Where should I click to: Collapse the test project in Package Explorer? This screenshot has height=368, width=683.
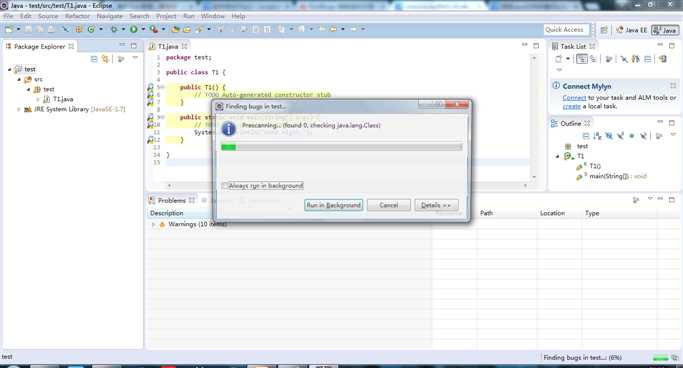(x=10, y=69)
